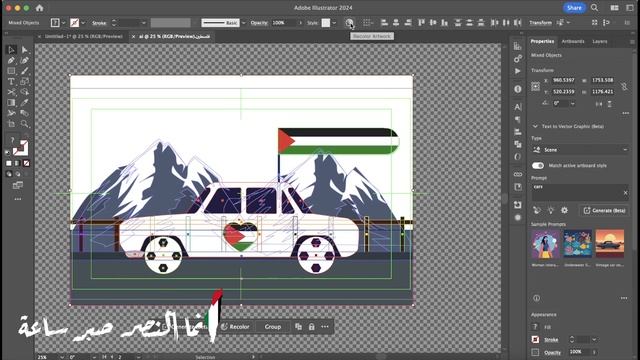This screenshot has height=360, width=640.
Task: Click Transform link in control bar
Action: [540, 23]
